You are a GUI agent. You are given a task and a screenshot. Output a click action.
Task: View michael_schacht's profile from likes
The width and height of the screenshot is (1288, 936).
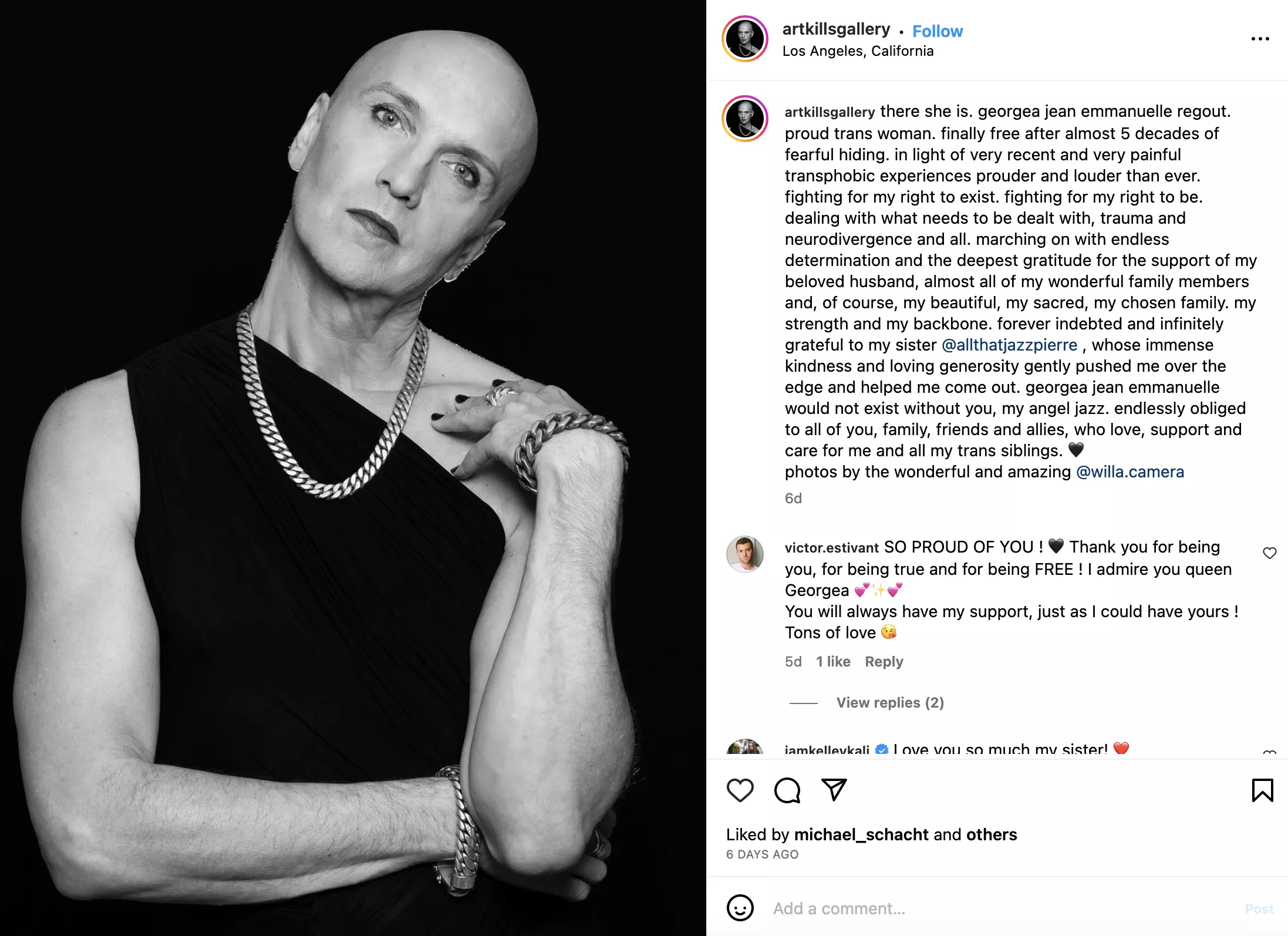(861, 834)
